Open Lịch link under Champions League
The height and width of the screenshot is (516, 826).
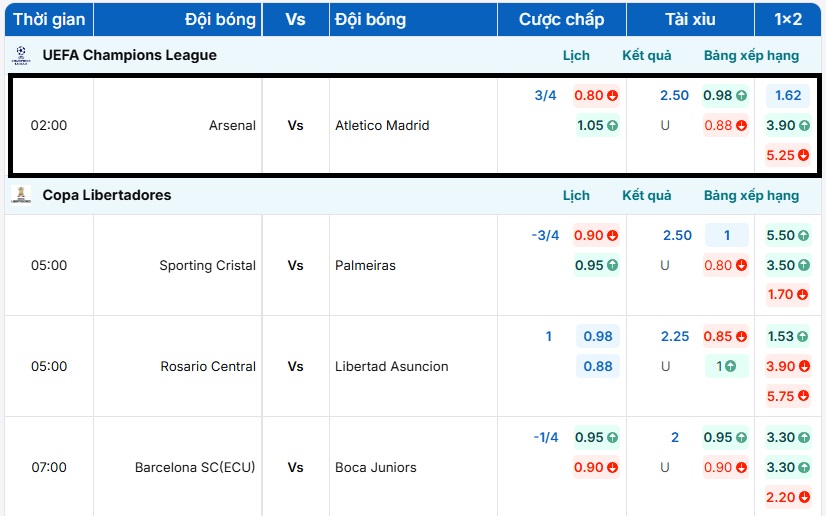tap(576, 55)
